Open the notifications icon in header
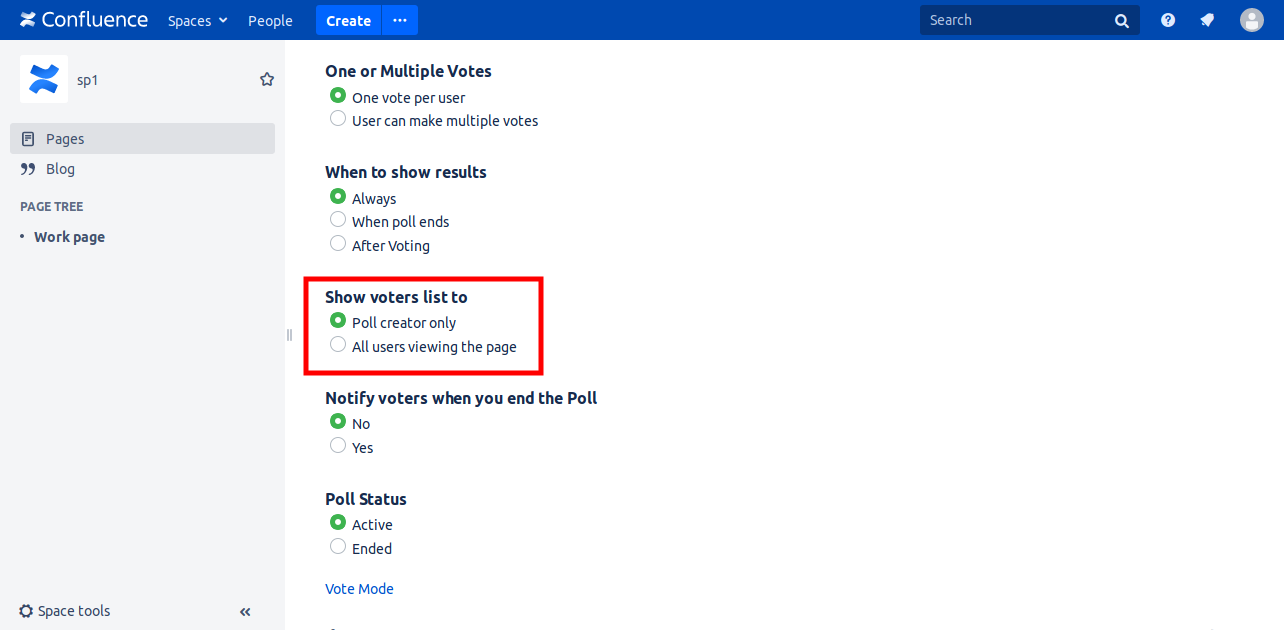Image resolution: width=1284 pixels, height=630 pixels. click(x=1207, y=20)
